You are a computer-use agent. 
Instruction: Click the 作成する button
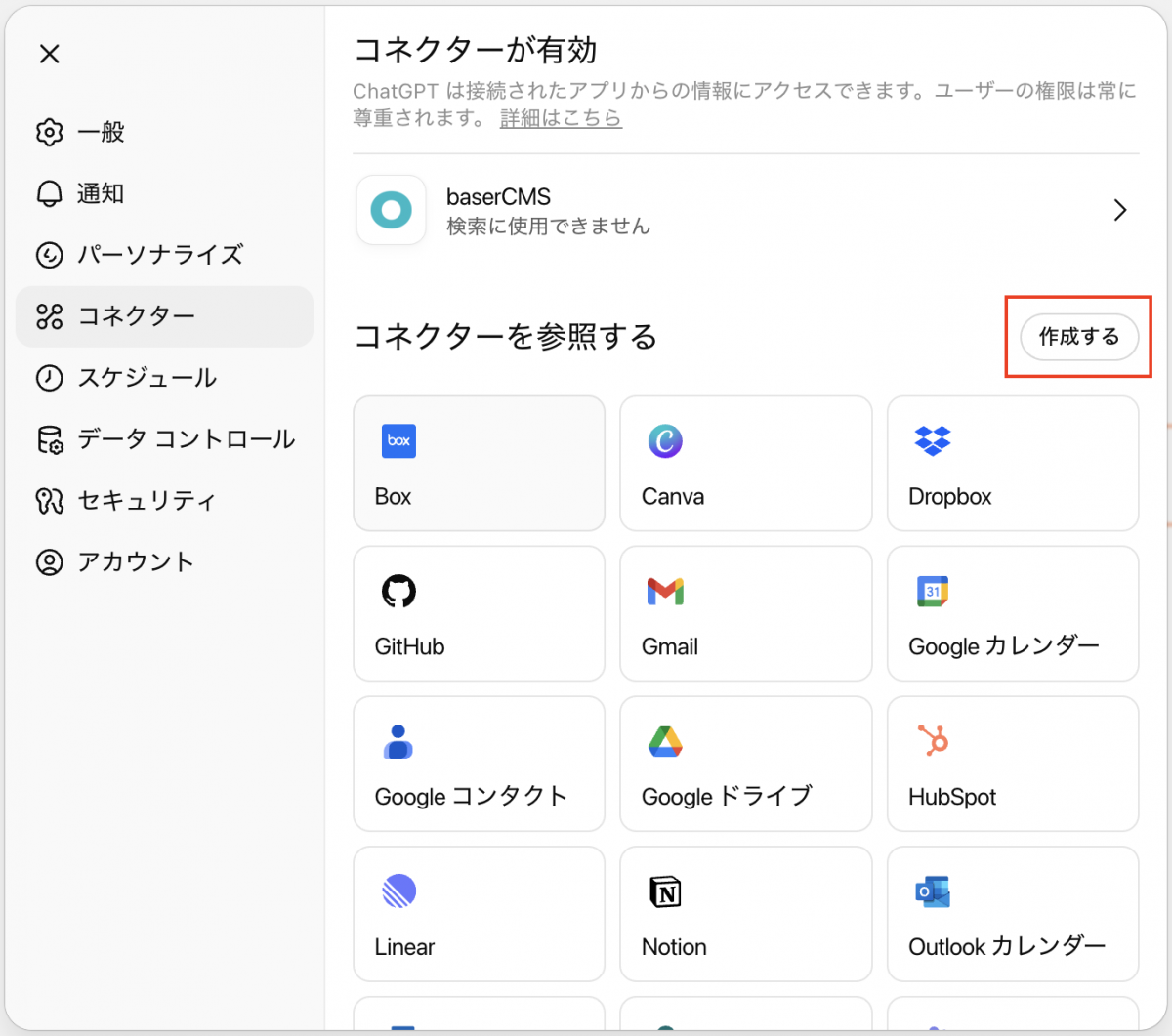(x=1079, y=337)
